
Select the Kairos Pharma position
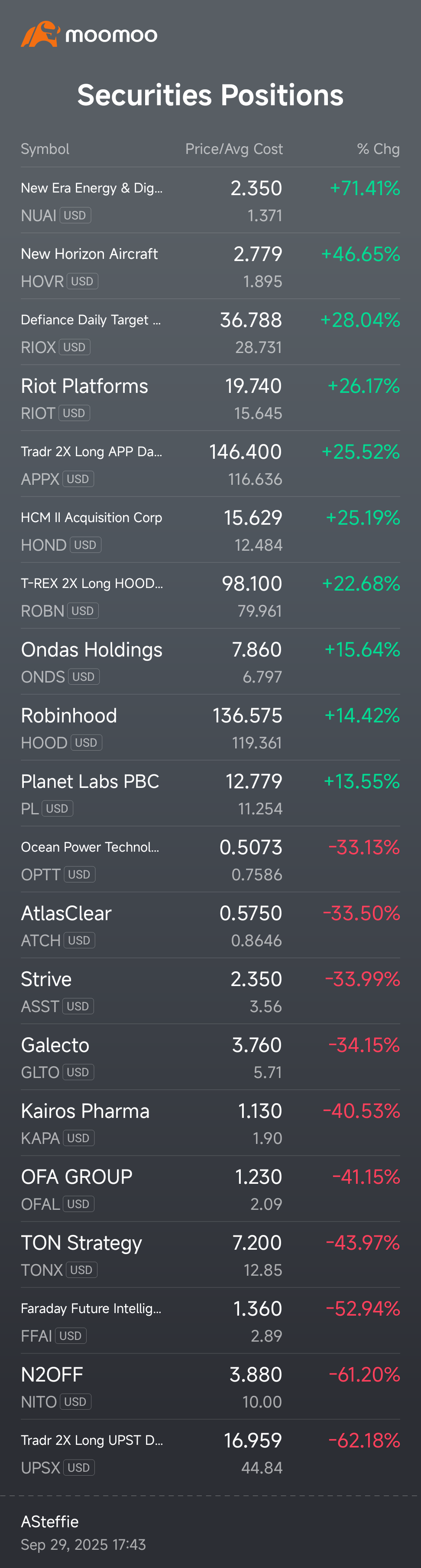(85, 1111)
